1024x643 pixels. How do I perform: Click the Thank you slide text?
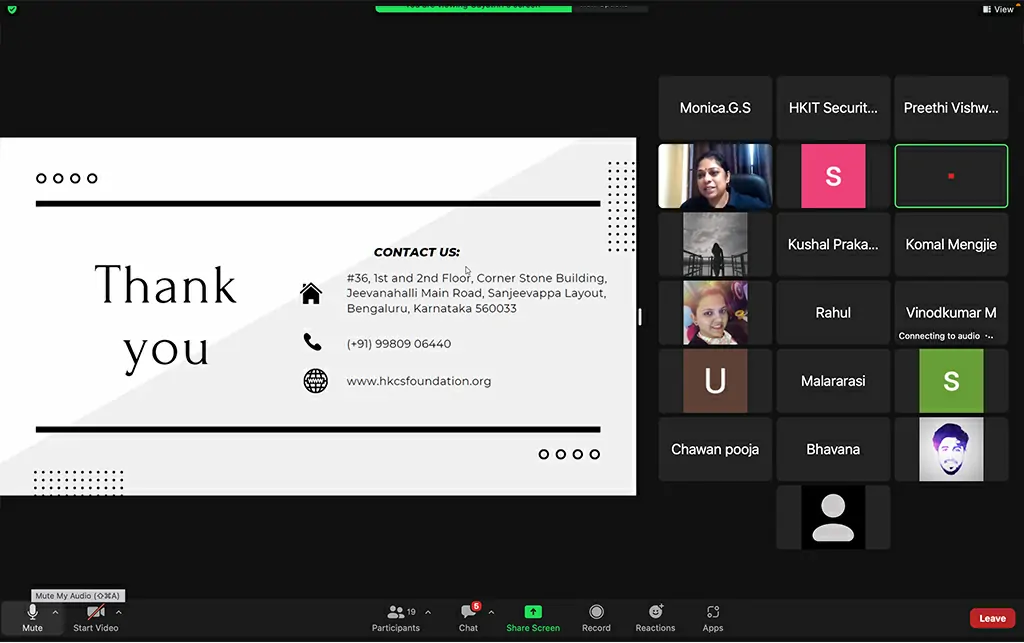click(x=165, y=318)
